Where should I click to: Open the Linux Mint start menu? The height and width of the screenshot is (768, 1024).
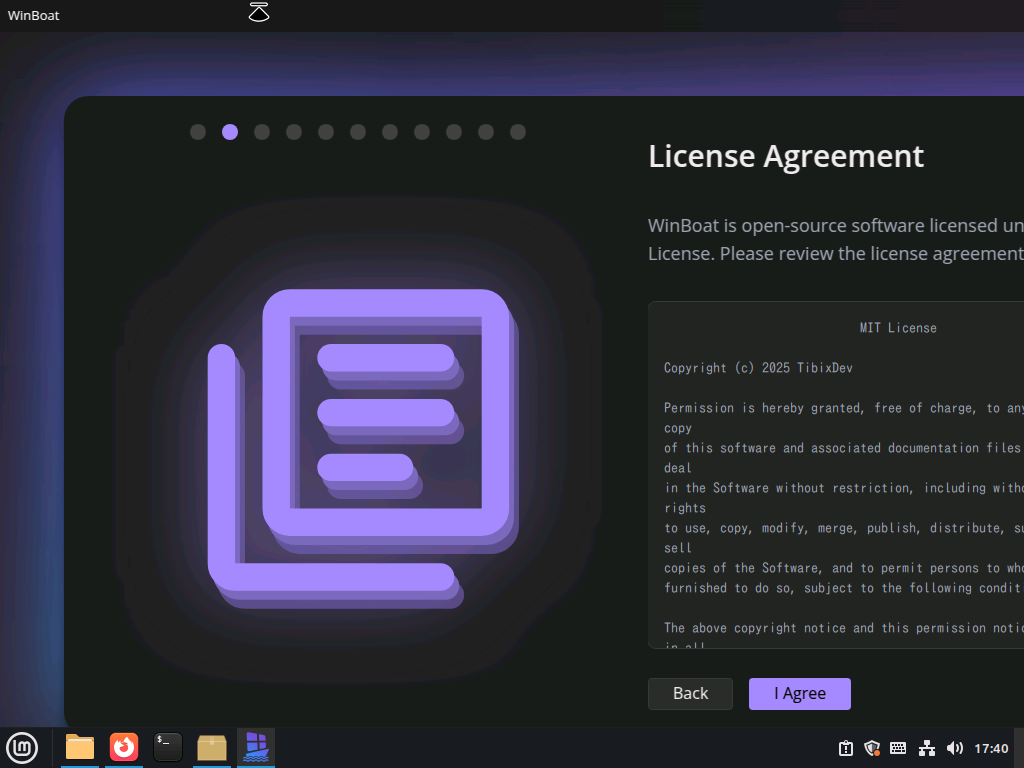(x=22, y=747)
